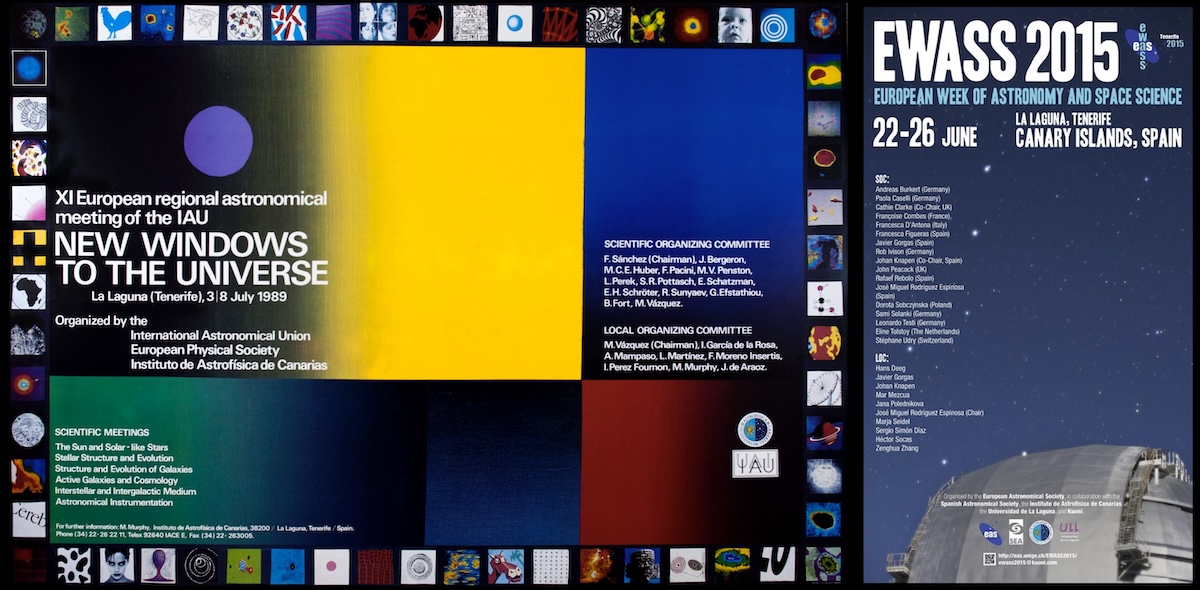This screenshot has width=1200, height=590.
Task: Click 'CANARY ISLANDS, SPAIN' text
Action: [1098, 139]
